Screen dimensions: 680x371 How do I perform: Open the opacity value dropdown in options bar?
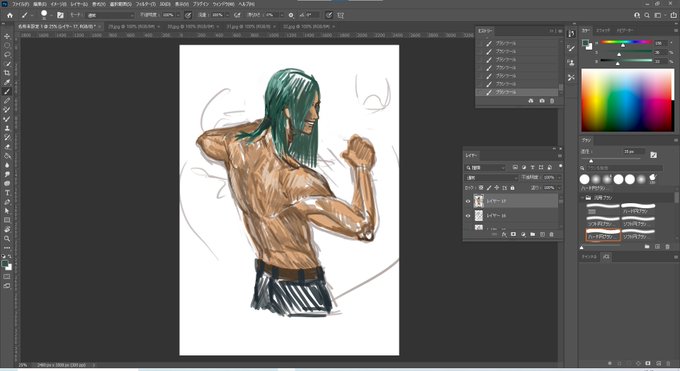177,15
